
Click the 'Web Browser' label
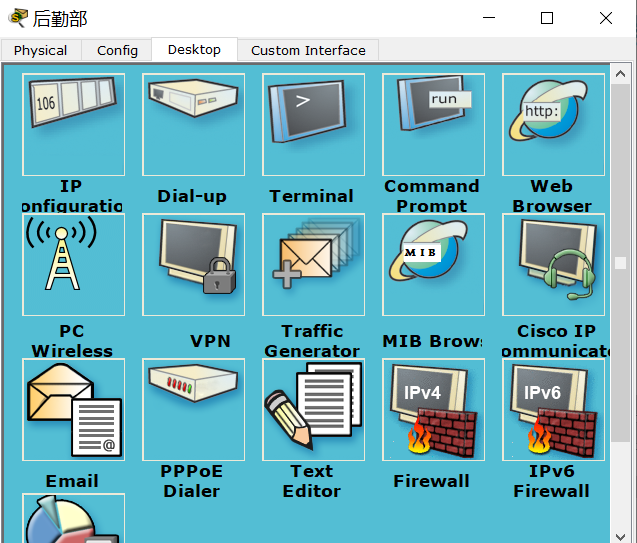[x=552, y=196]
